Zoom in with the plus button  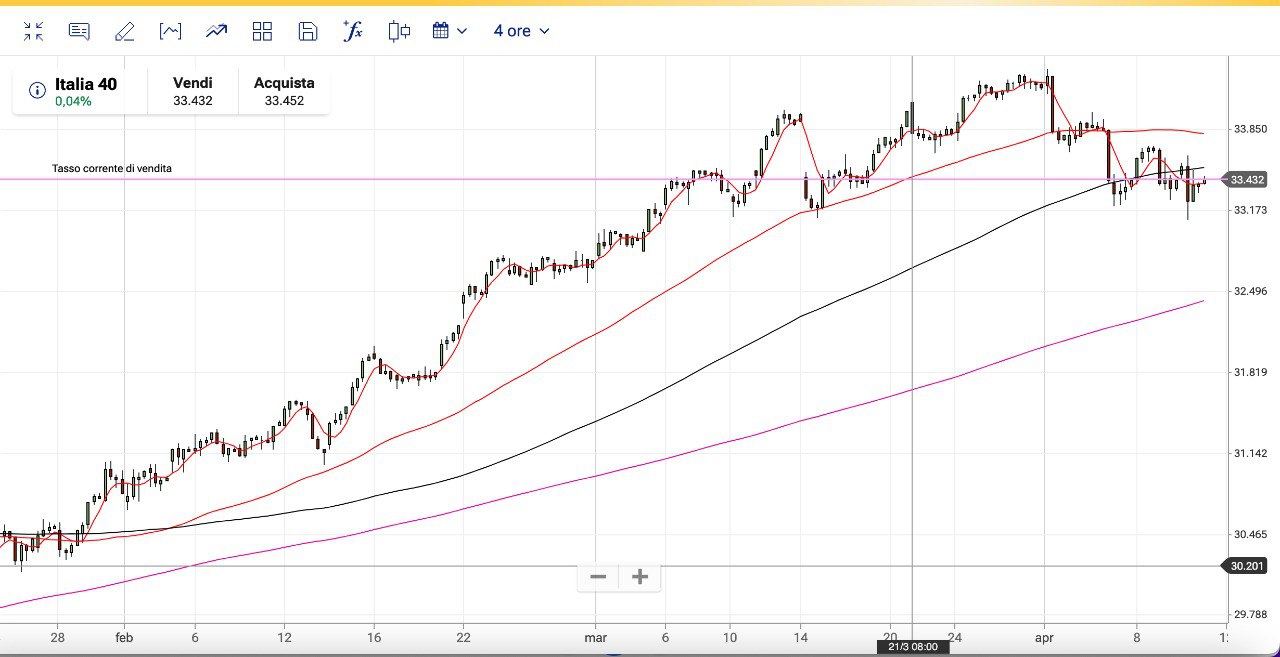click(640, 577)
